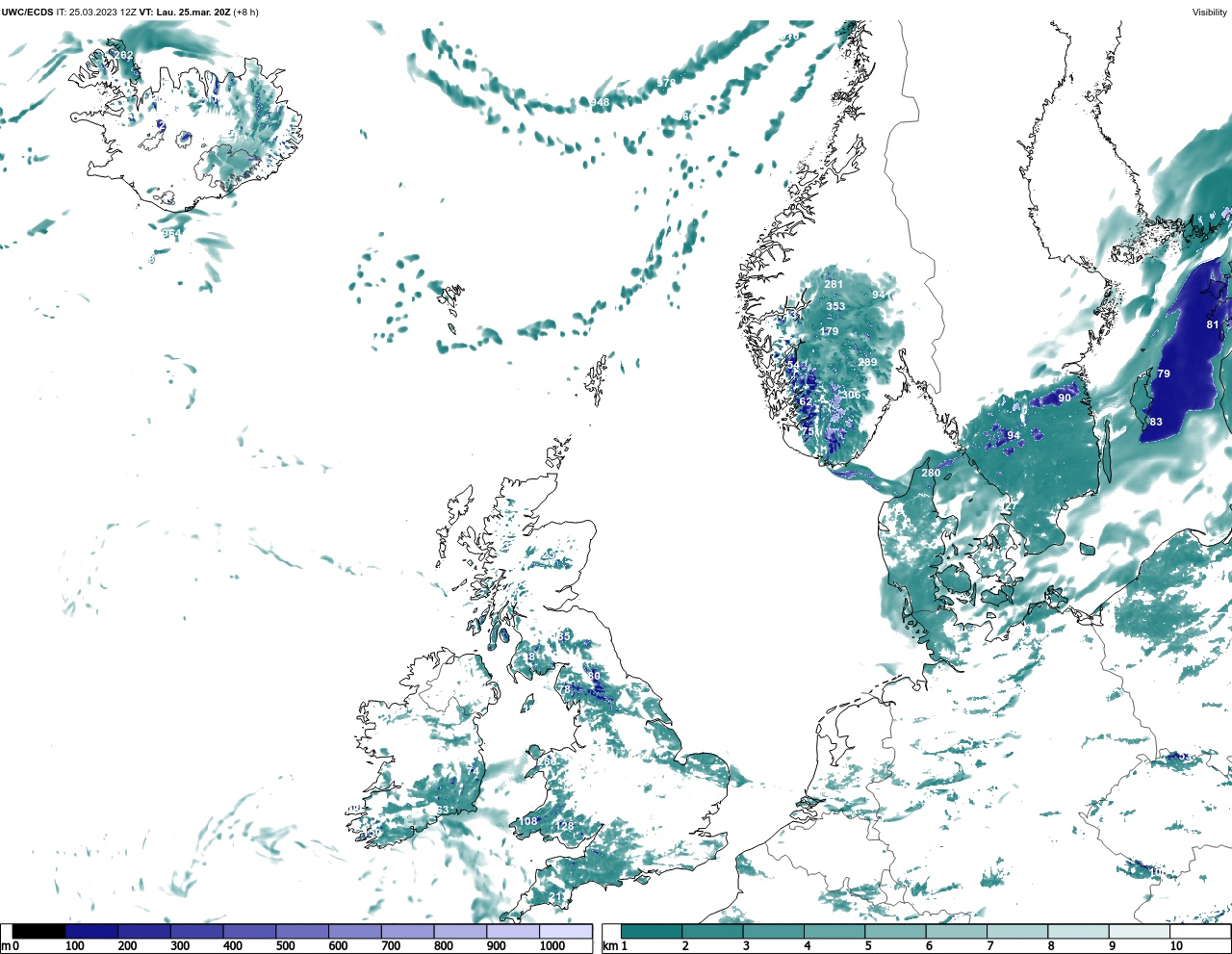Click the '280' value near the Skagerrak

coord(931,473)
